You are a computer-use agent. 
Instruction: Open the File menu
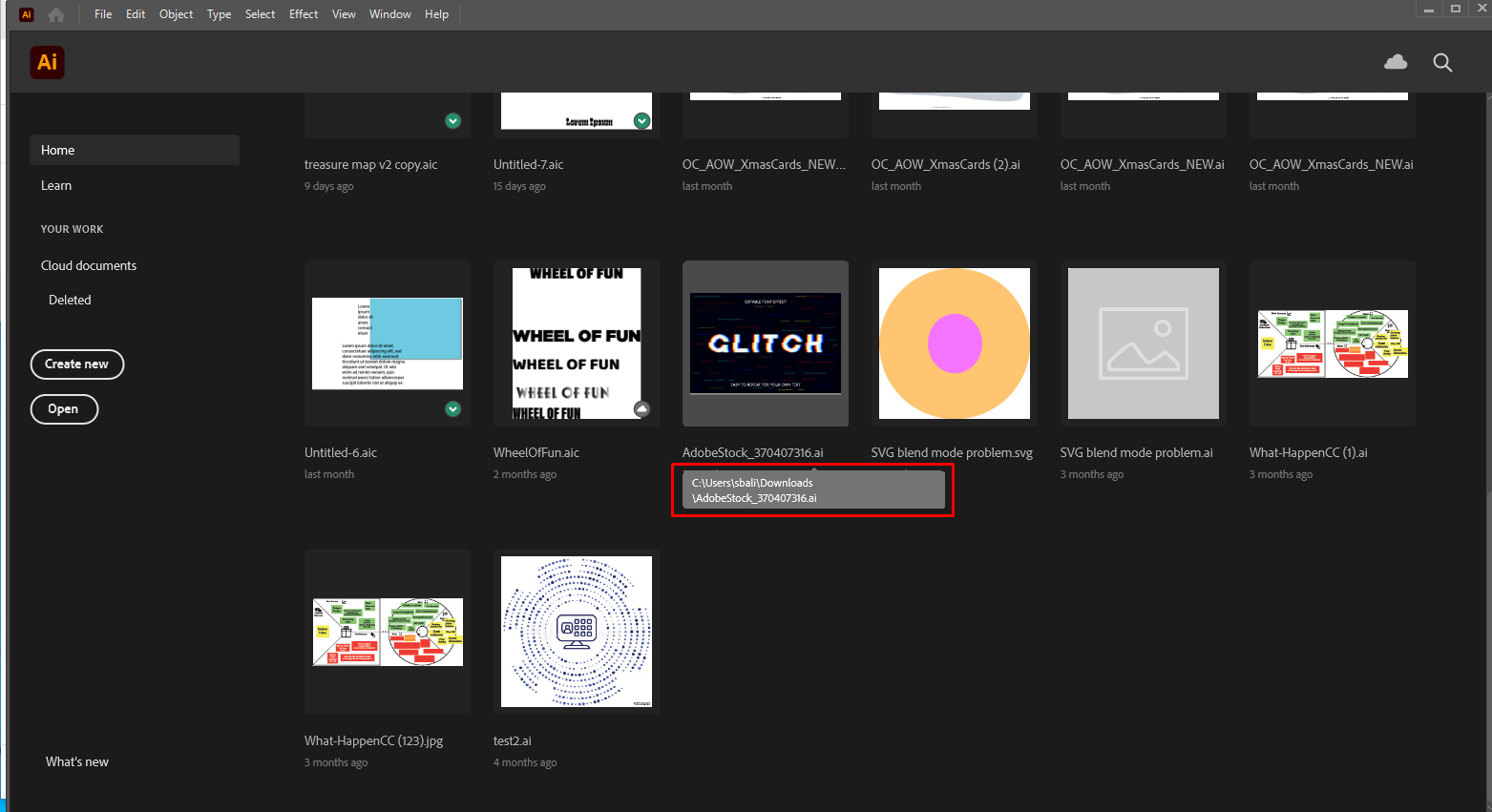point(102,14)
